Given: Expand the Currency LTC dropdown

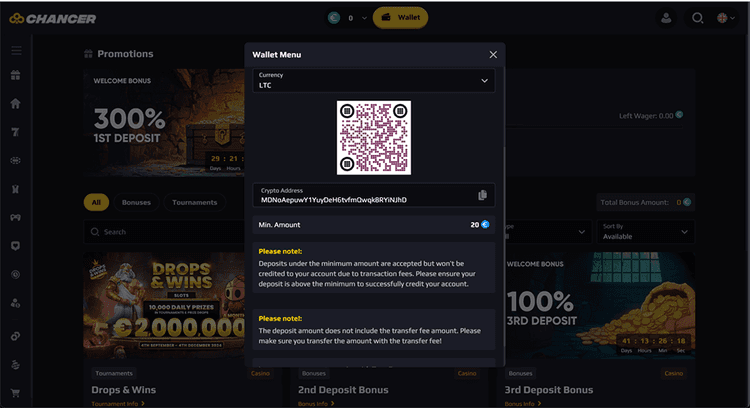Looking at the screenshot, I should [x=374, y=80].
